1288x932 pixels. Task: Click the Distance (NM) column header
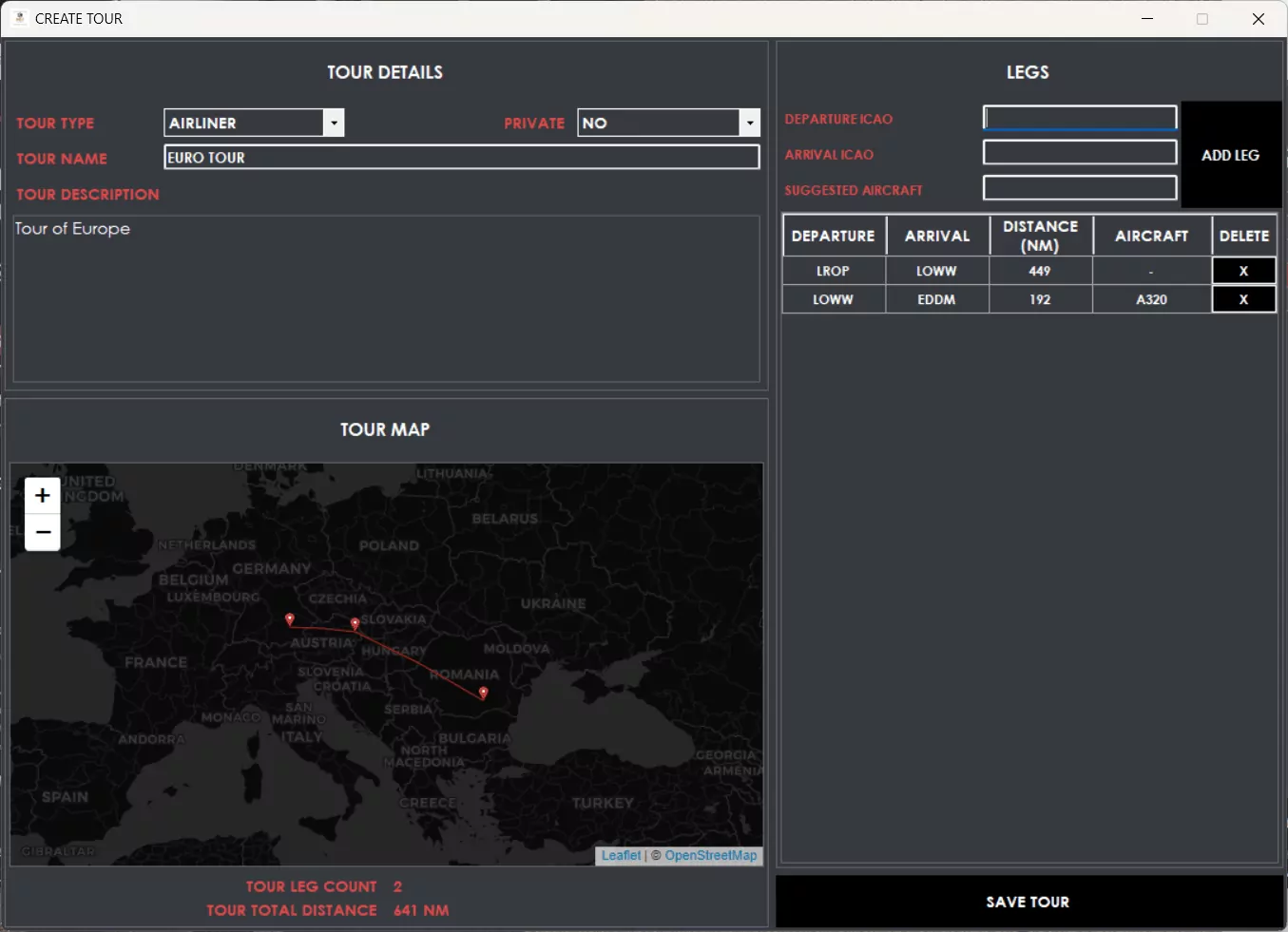coord(1041,236)
